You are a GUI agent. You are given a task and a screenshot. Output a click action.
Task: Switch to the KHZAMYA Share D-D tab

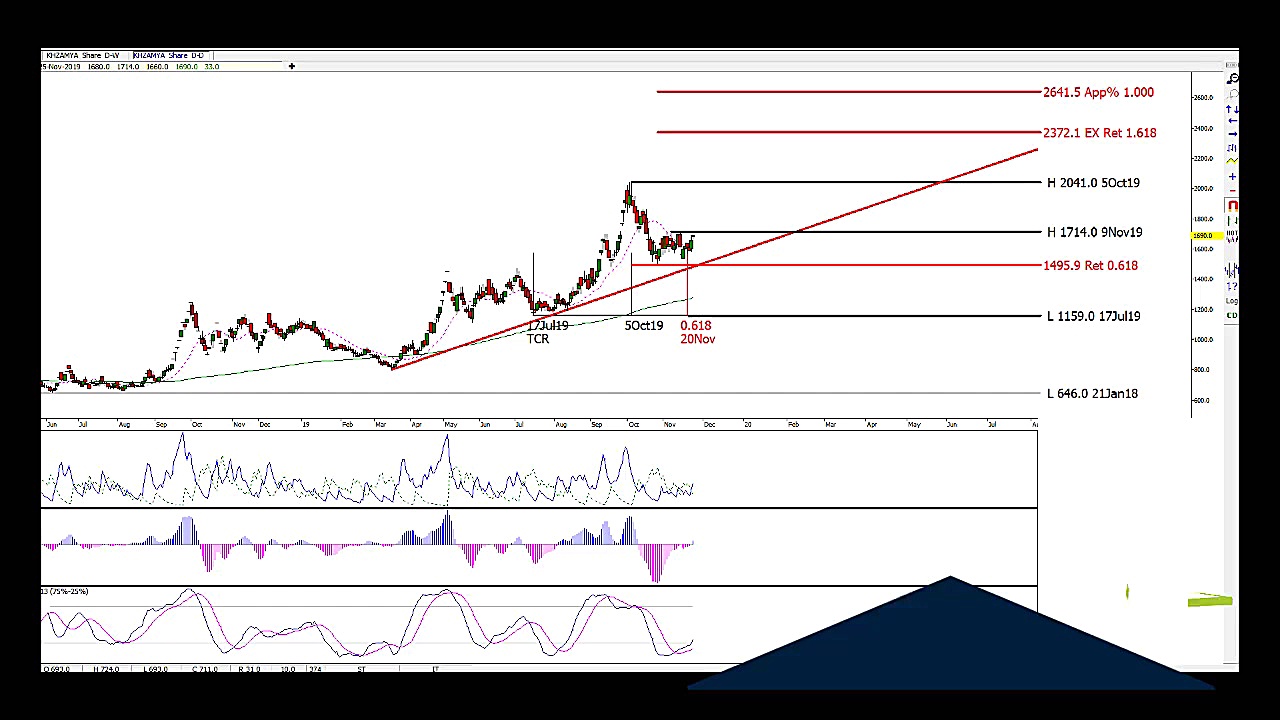[x=168, y=55]
